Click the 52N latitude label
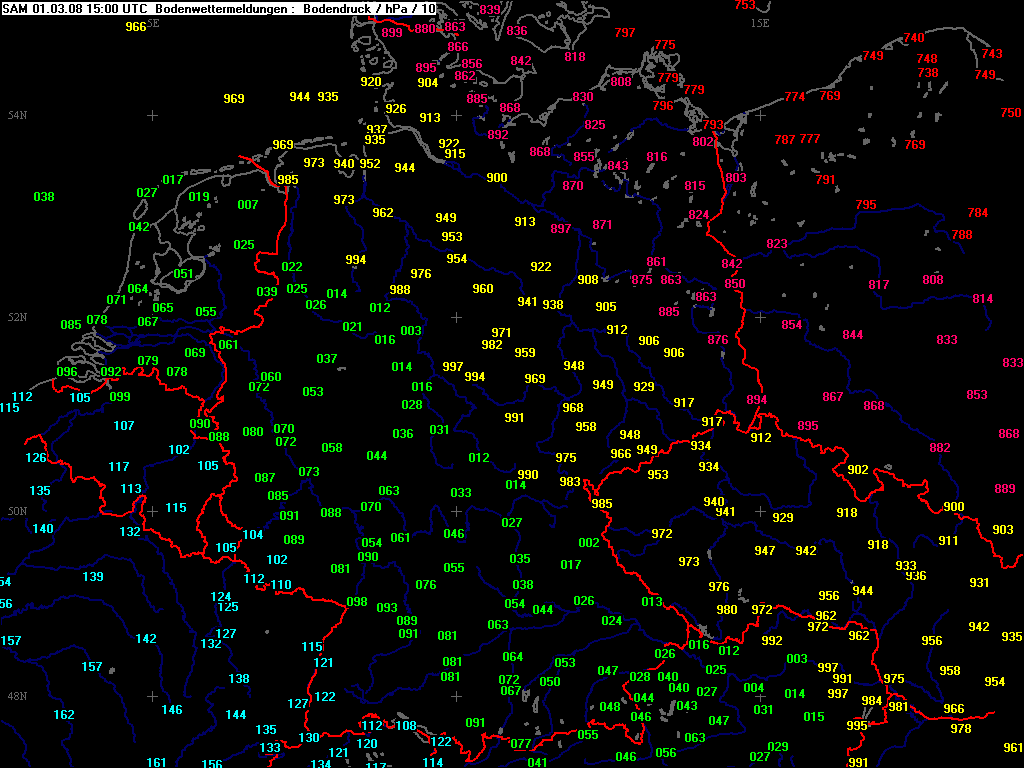 (x=18, y=317)
